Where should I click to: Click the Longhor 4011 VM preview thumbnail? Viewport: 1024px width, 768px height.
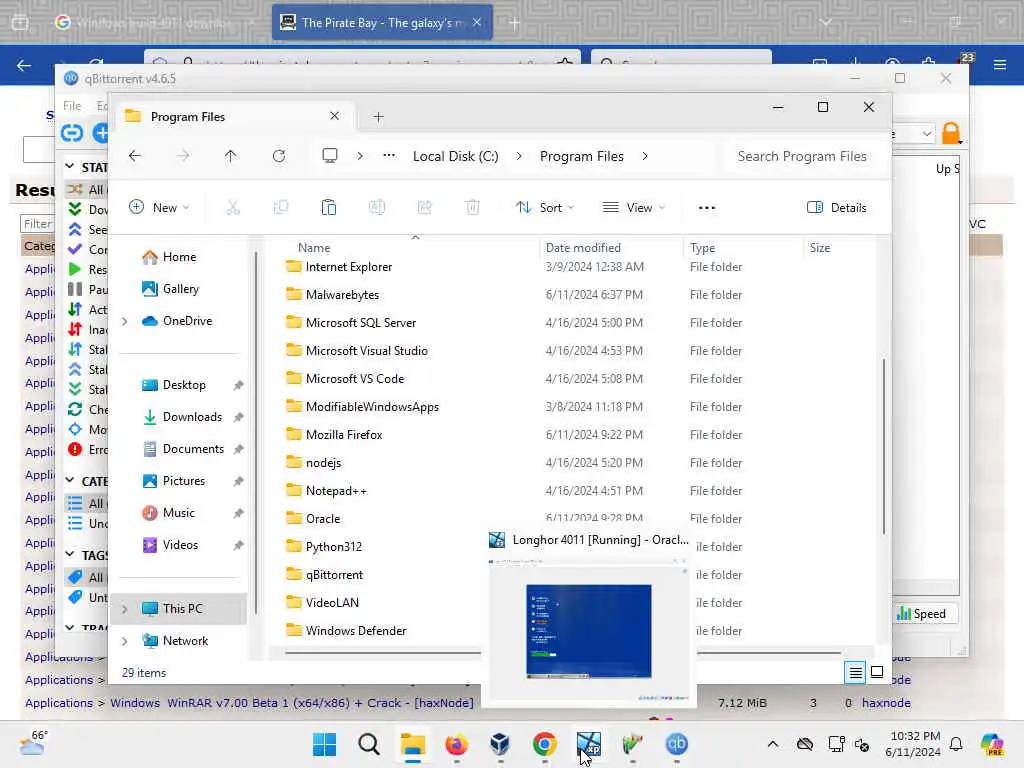pyautogui.click(x=589, y=631)
